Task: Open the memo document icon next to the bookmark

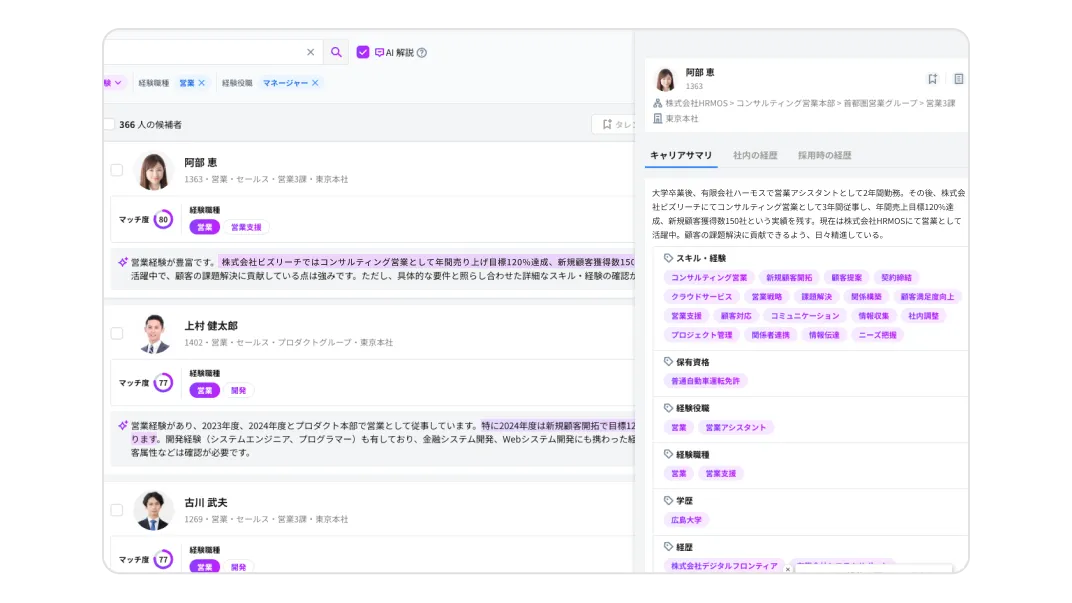Action: click(959, 78)
